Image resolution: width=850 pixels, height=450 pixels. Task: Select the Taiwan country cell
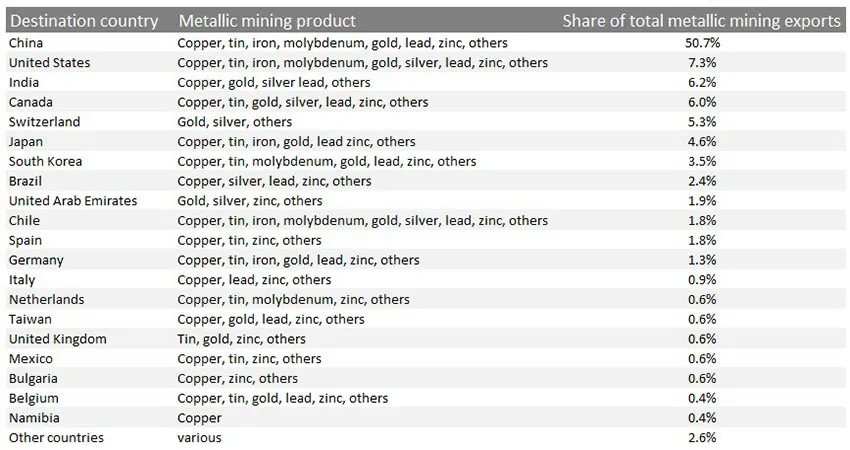point(30,319)
